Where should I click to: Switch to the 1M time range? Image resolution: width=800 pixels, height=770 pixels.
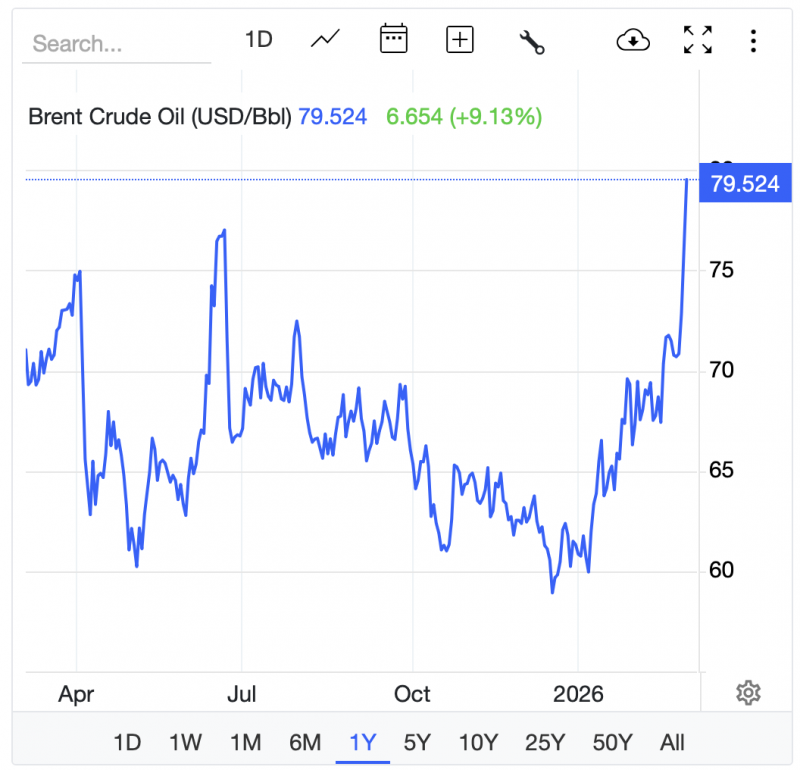[245, 742]
